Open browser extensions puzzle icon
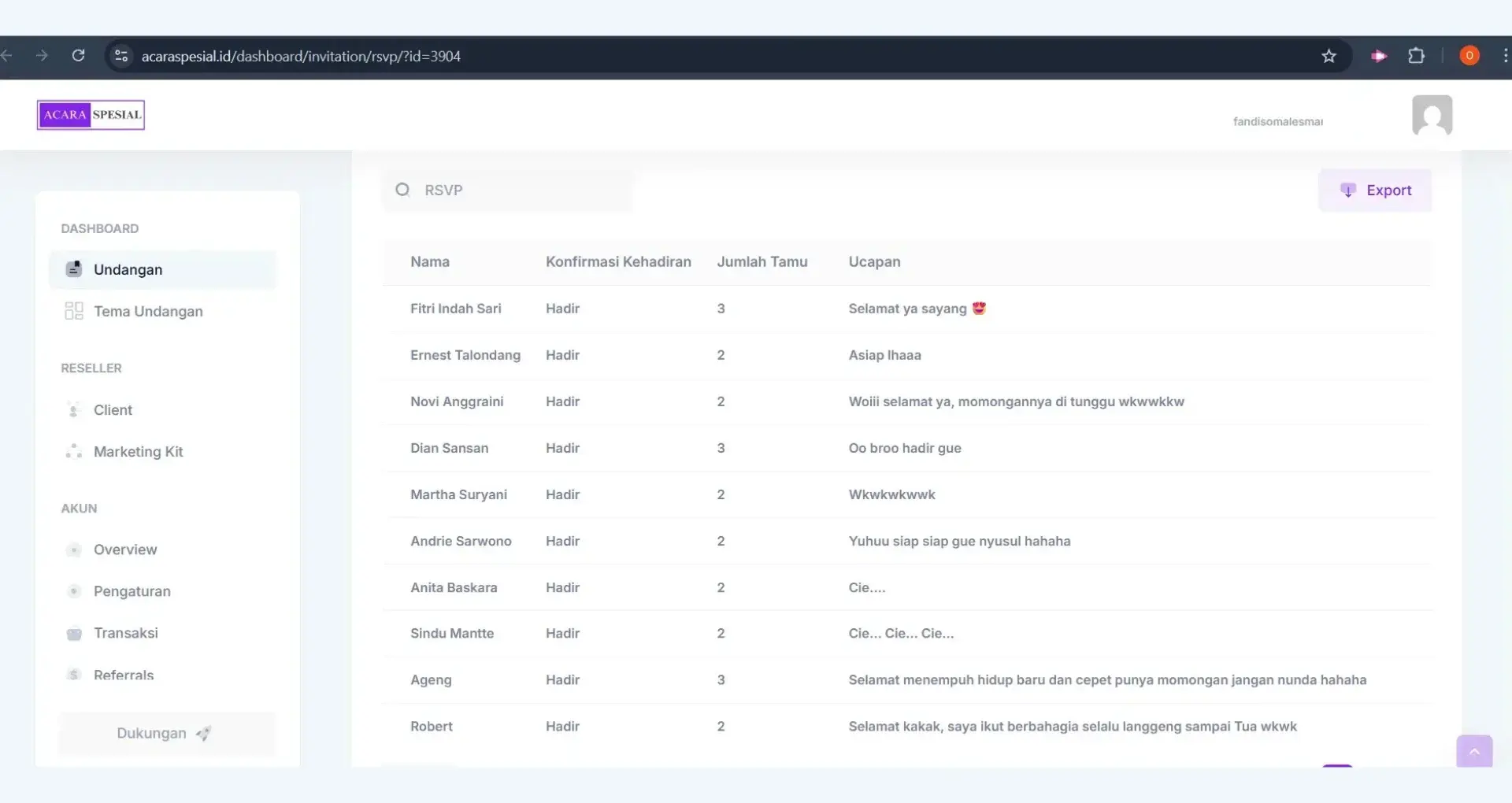 click(1416, 56)
